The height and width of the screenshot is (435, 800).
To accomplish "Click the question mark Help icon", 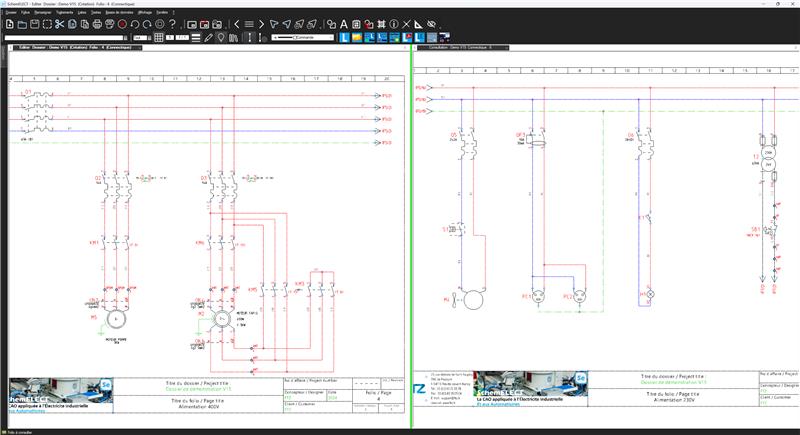I will (173, 23).
